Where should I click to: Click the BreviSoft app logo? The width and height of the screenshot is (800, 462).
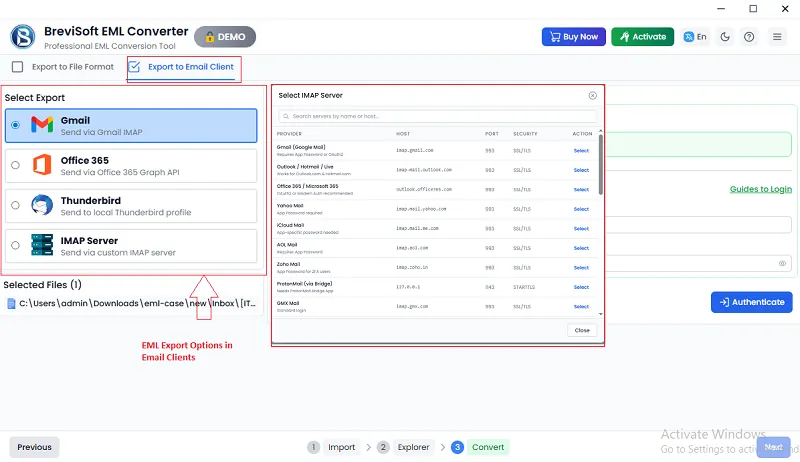coord(23,37)
